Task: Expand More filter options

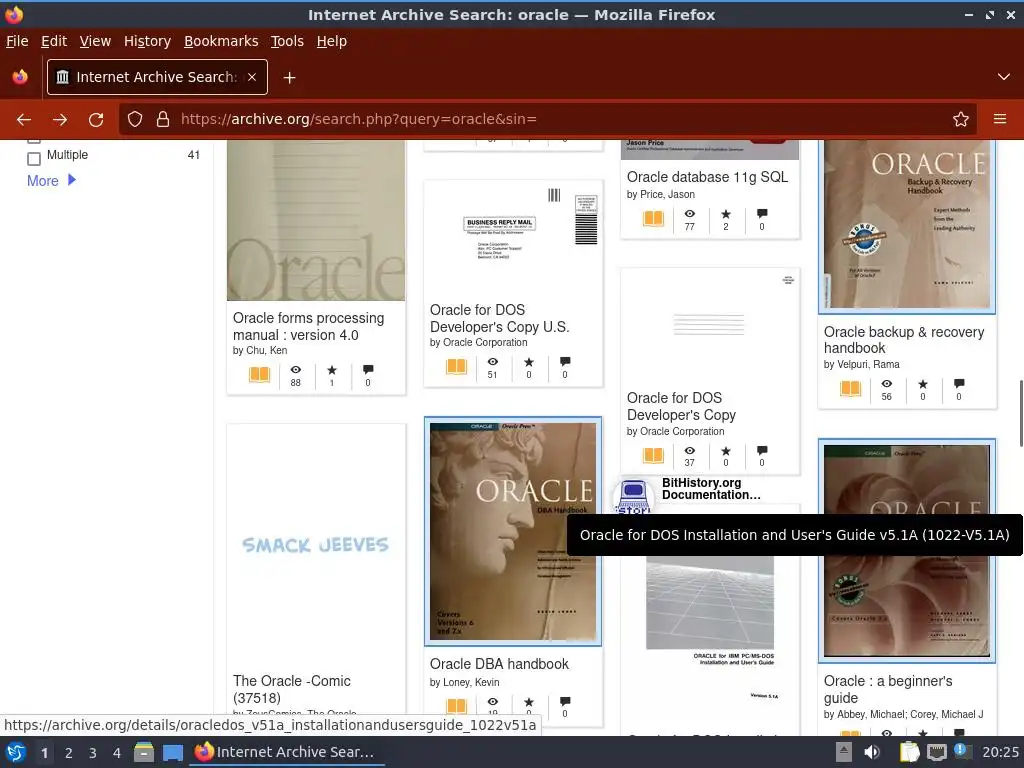Action: tap(52, 180)
